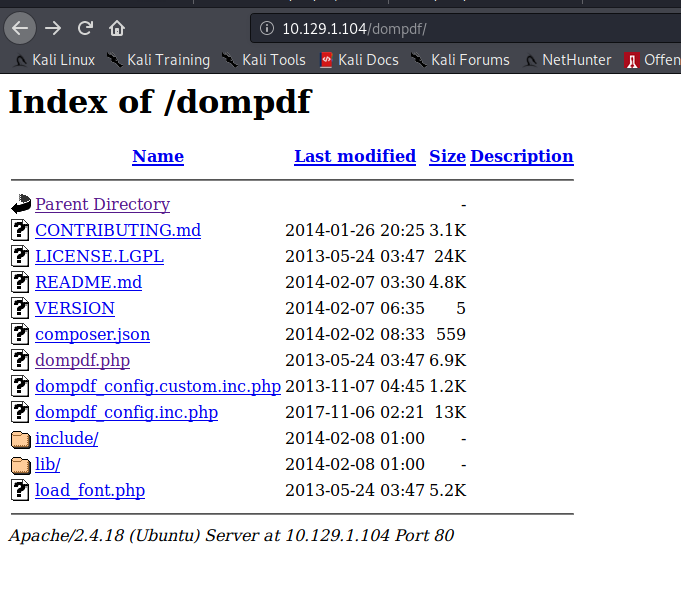Open the Kali Linux bookmark
The width and height of the screenshot is (681, 589).
(x=54, y=60)
